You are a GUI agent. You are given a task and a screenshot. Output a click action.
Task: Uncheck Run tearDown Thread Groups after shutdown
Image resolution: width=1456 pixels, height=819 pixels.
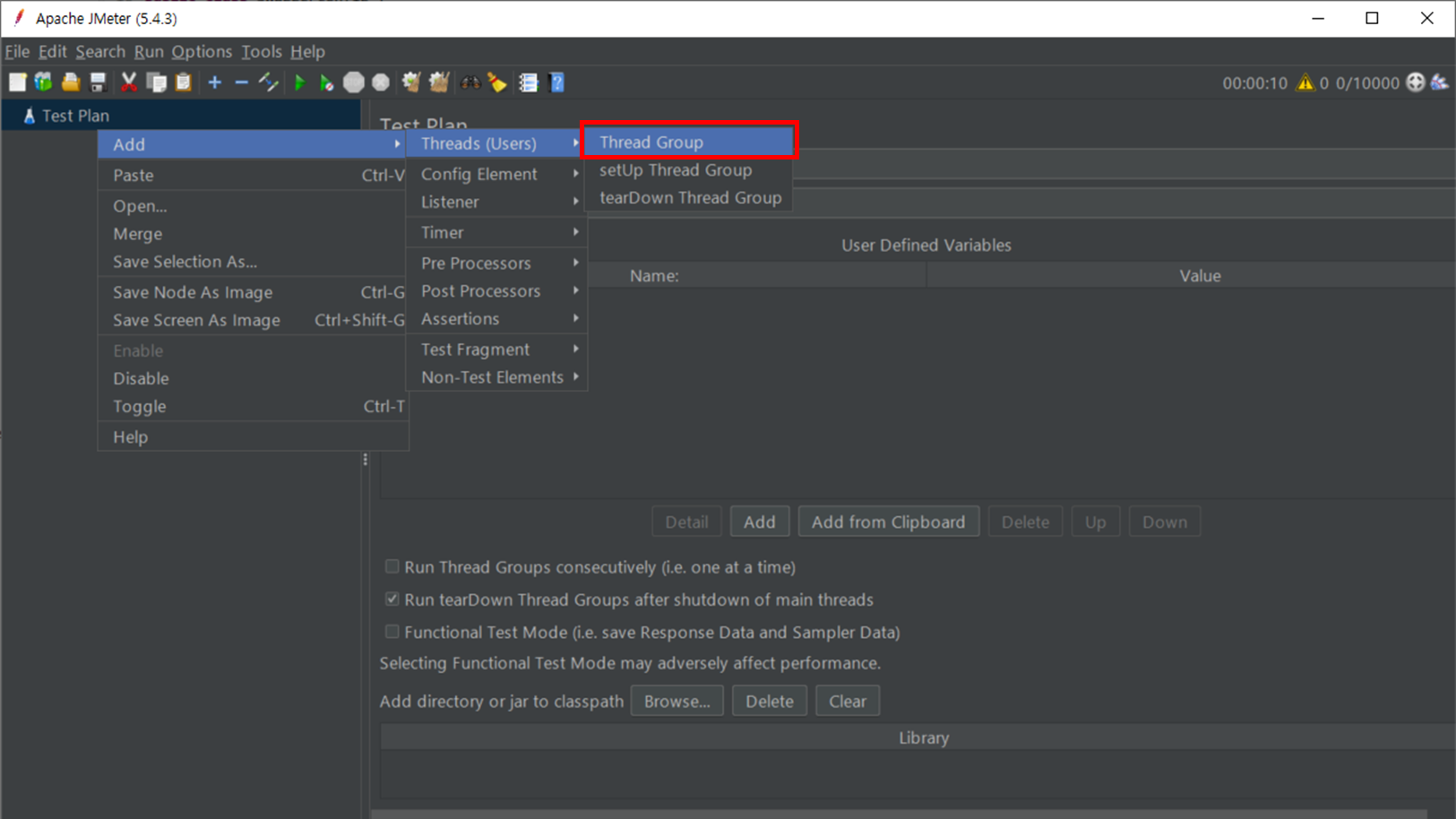click(x=392, y=599)
